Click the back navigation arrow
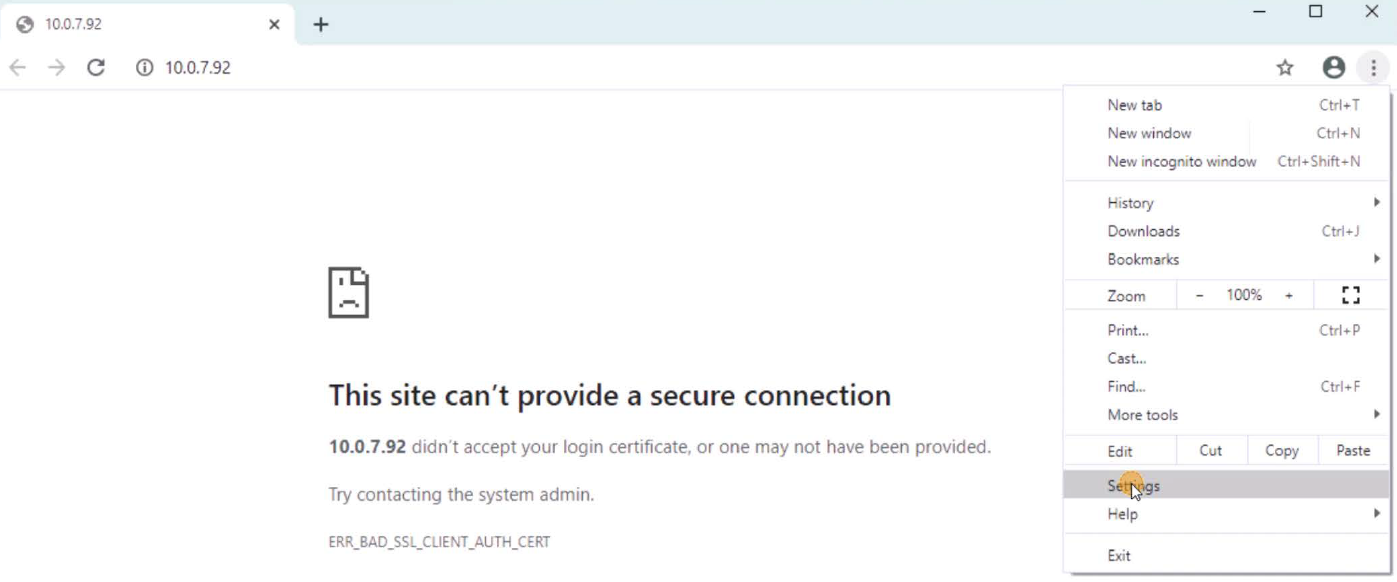This screenshot has width=1397, height=582. (x=17, y=68)
